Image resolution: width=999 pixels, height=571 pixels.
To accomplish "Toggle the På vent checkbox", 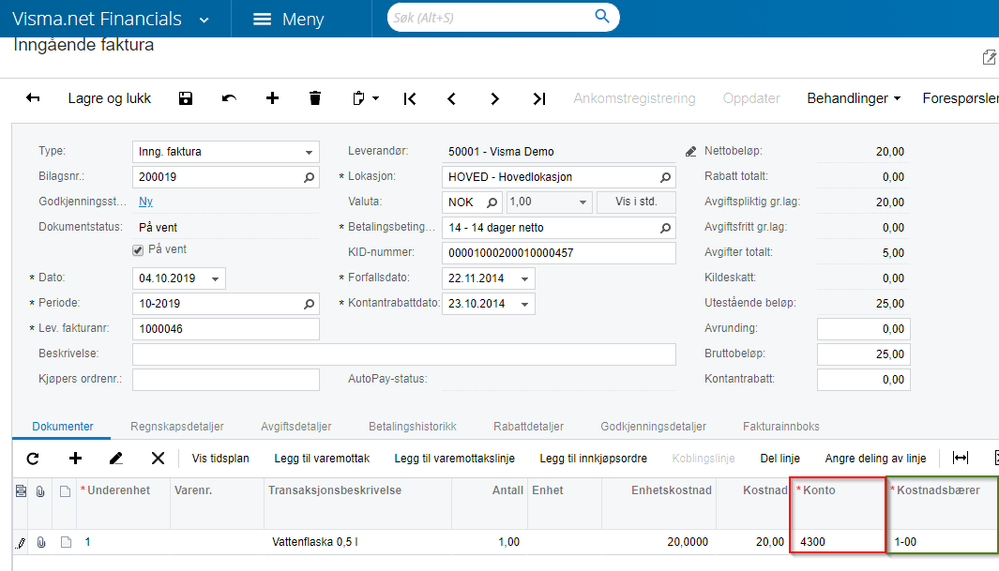I will coord(139,250).
